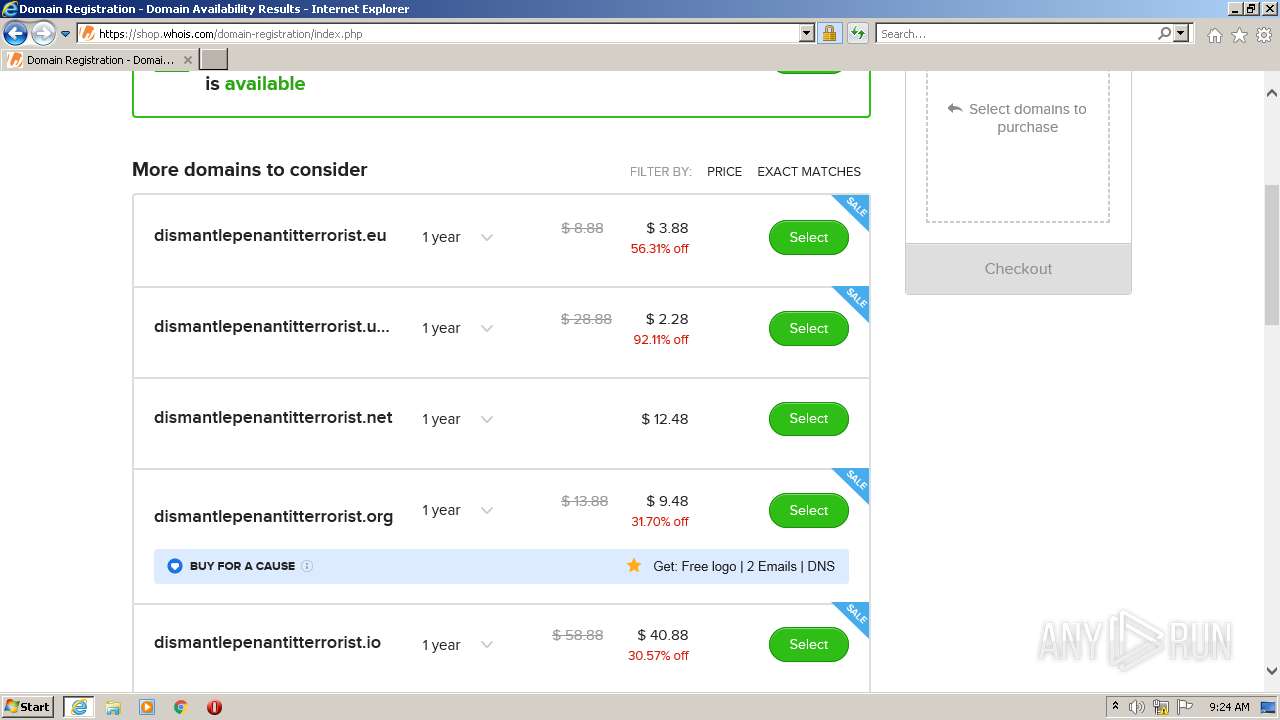Image resolution: width=1280 pixels, height=720 pixels.
Task: Select the Domain Registration tab
Action: (x=99, y=60)
